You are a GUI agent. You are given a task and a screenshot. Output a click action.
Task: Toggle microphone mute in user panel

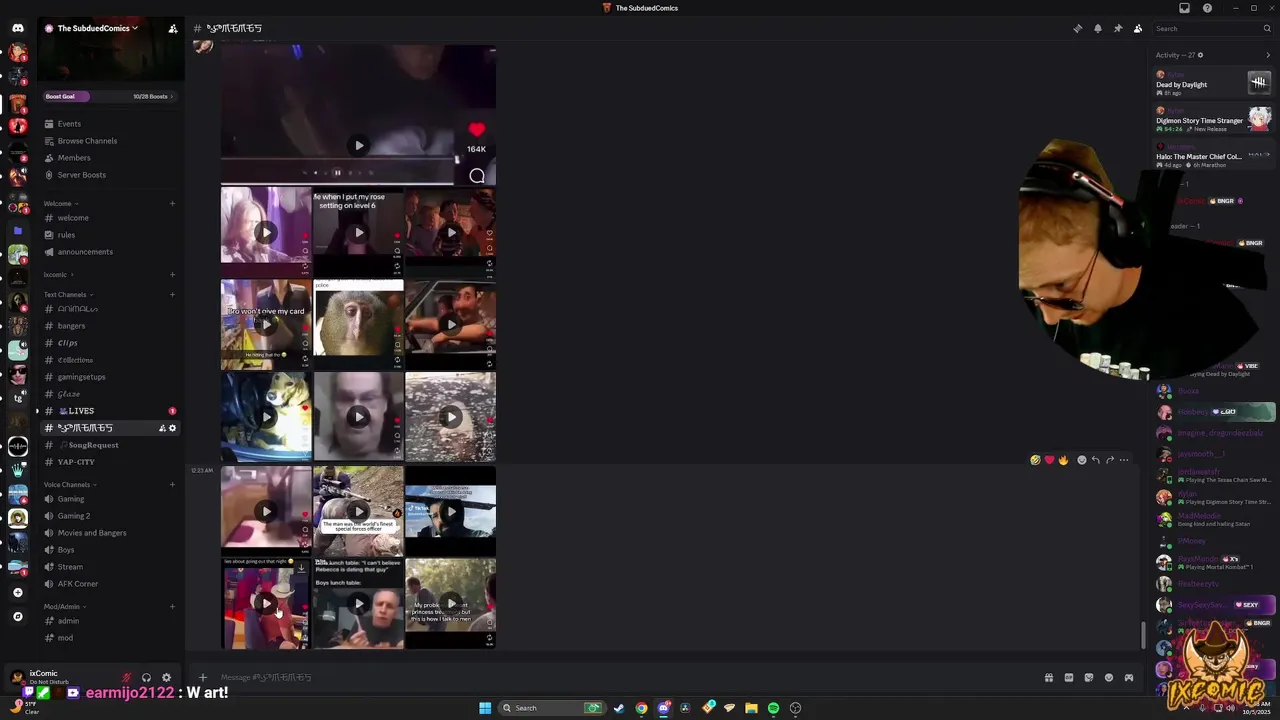click(126, 677)
